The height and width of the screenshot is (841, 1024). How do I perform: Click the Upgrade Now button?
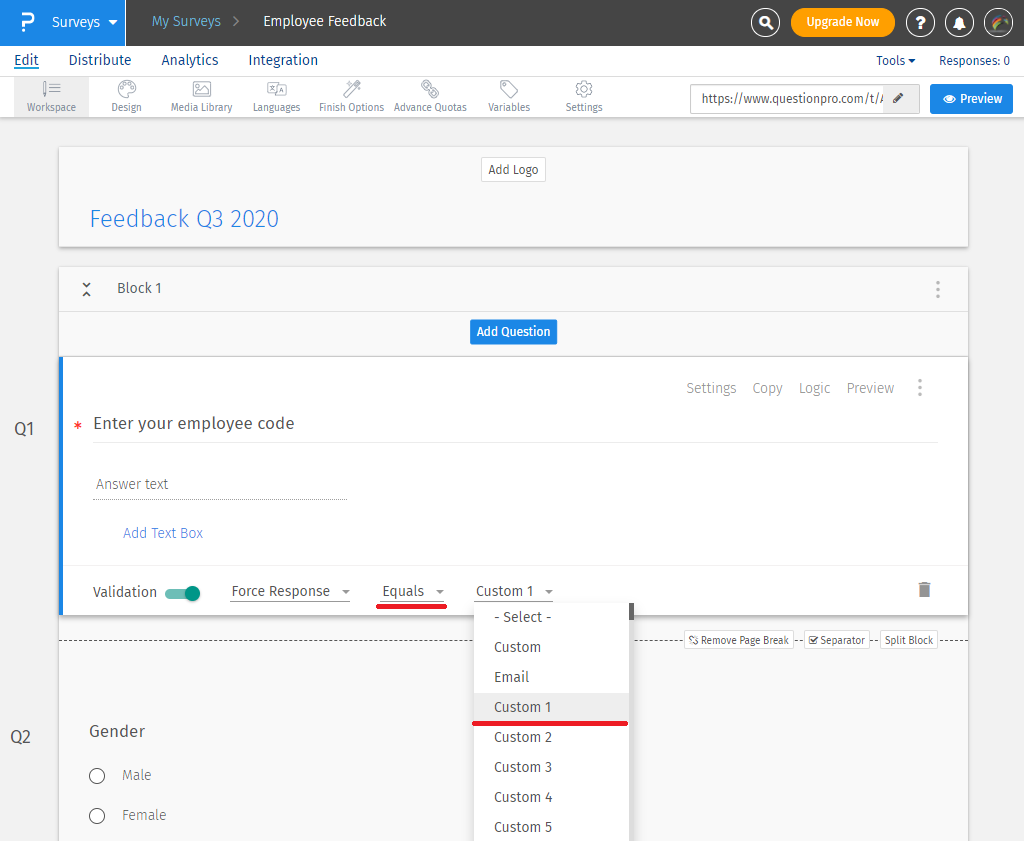[x=842, y=22]
